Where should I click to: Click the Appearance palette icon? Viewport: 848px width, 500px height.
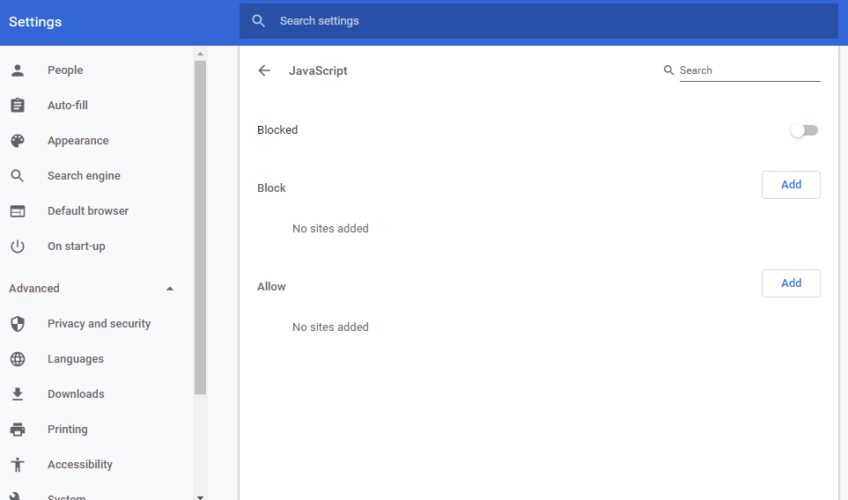[17, 141]
